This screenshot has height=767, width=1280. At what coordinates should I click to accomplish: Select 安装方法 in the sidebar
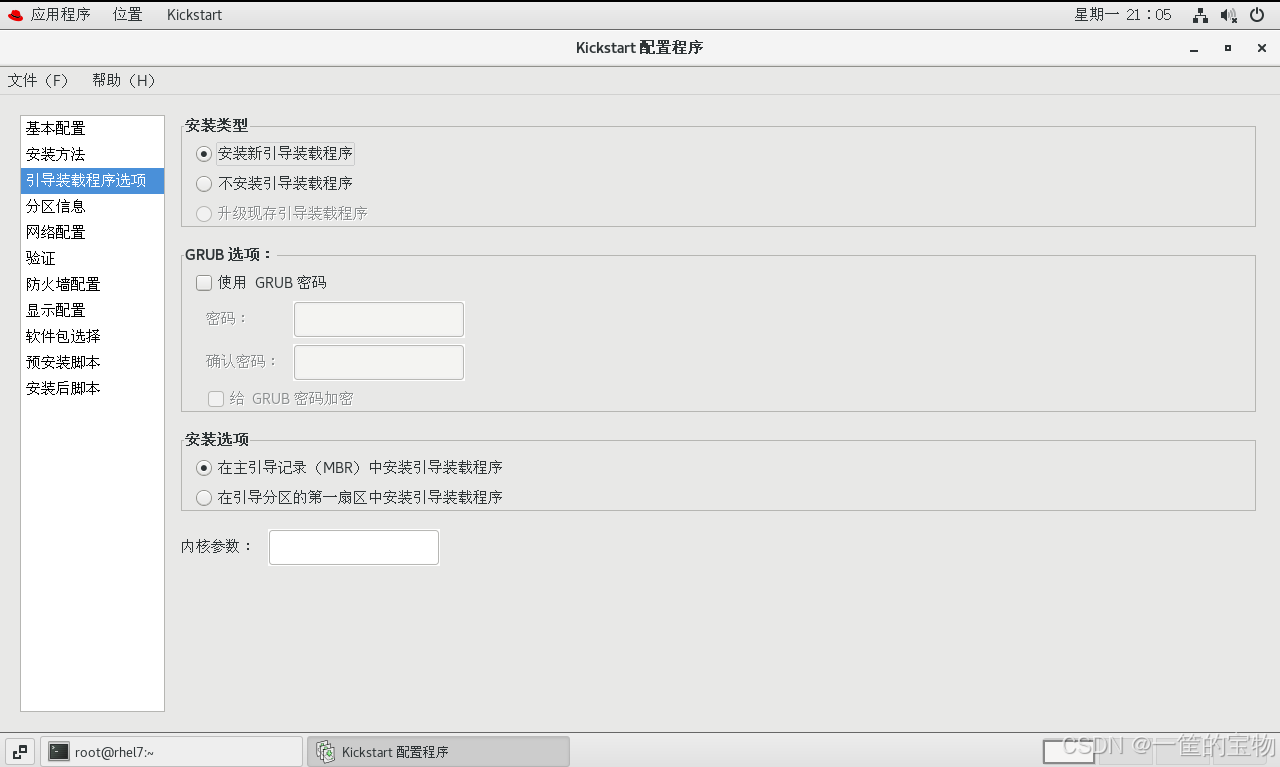pyautogui.click(x=92, y=154)
